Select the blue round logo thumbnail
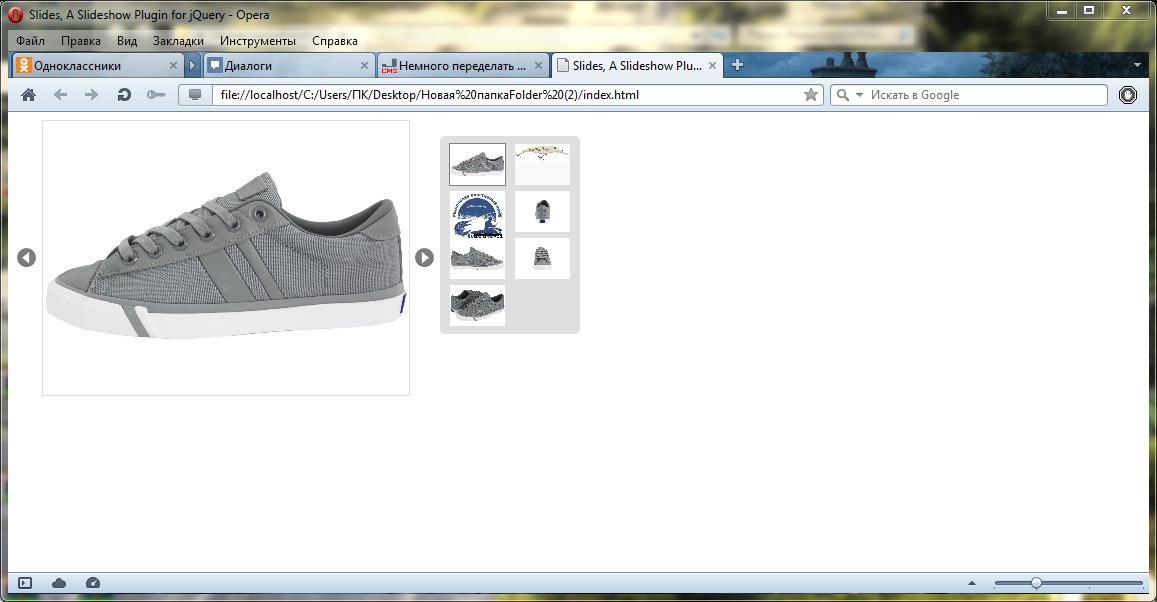 tap(477, 214)
